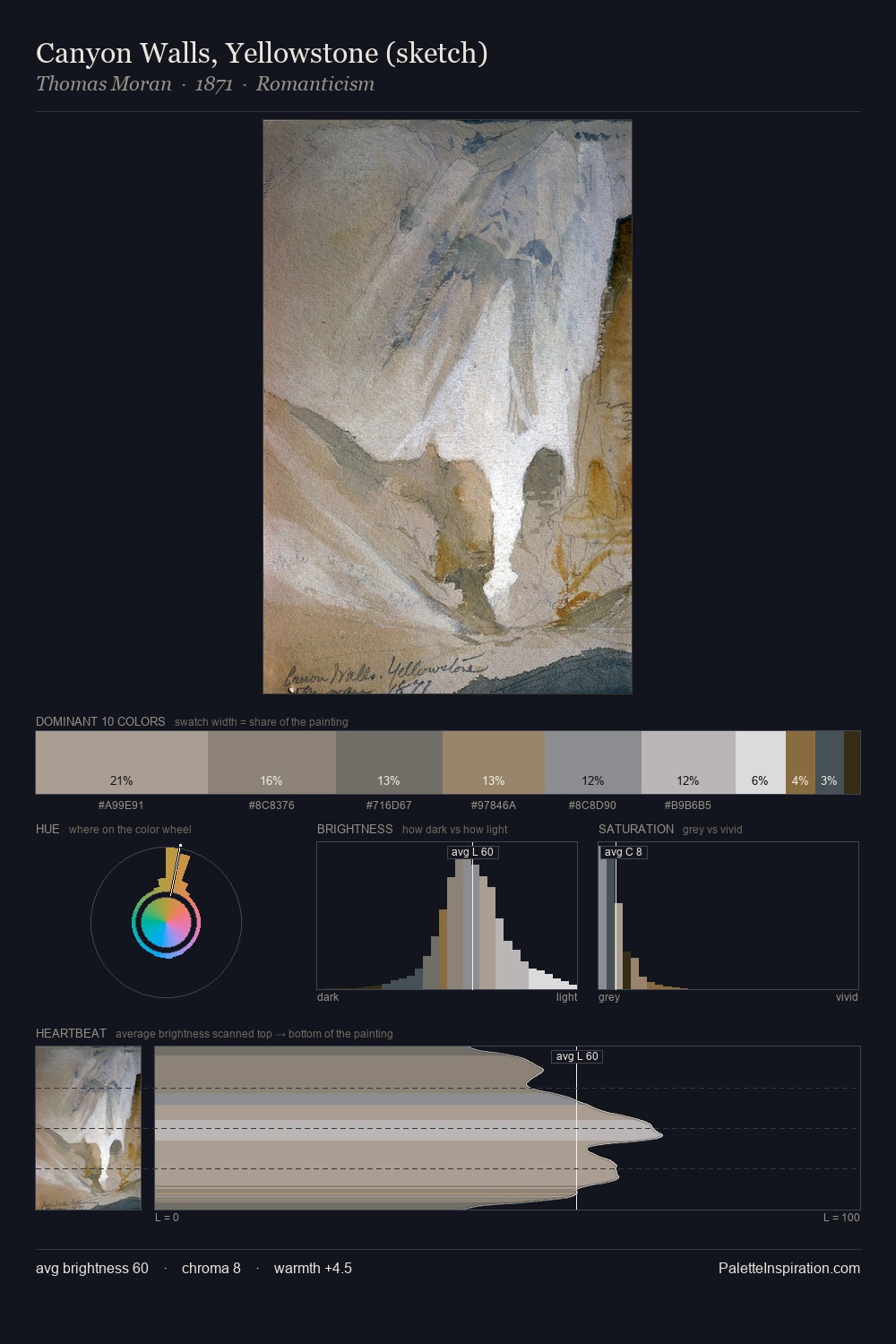The height and width of the screenshot is (1344, 896).
Task: Open the PaletteInspiration.com link
Action: point(789,1269)
